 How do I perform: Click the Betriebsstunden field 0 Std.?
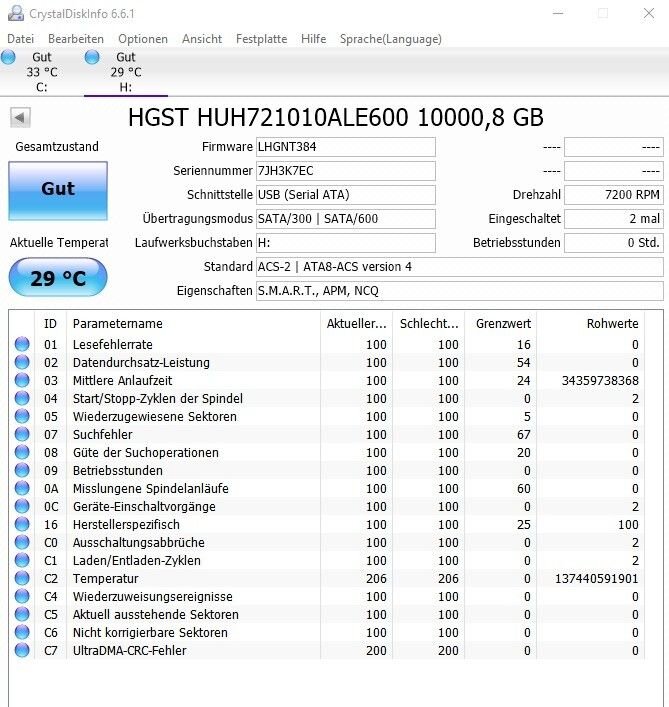click(614, 243)
